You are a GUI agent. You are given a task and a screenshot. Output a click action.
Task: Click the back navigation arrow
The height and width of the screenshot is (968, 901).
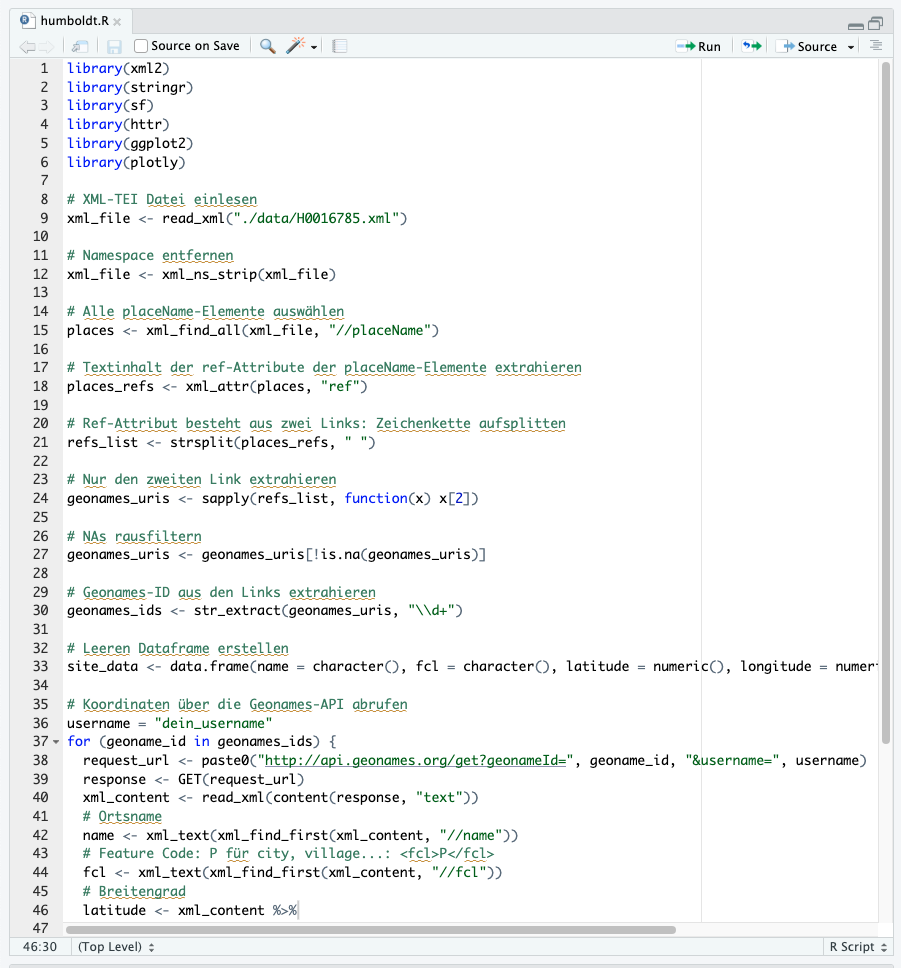coord(27,45)
